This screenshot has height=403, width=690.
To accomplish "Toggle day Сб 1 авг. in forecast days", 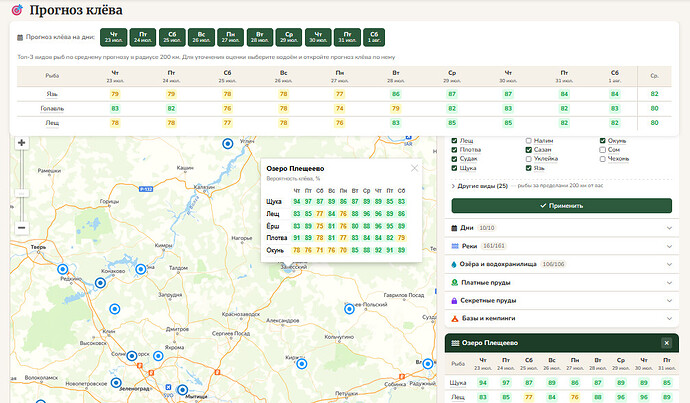I will pos(374,37).
